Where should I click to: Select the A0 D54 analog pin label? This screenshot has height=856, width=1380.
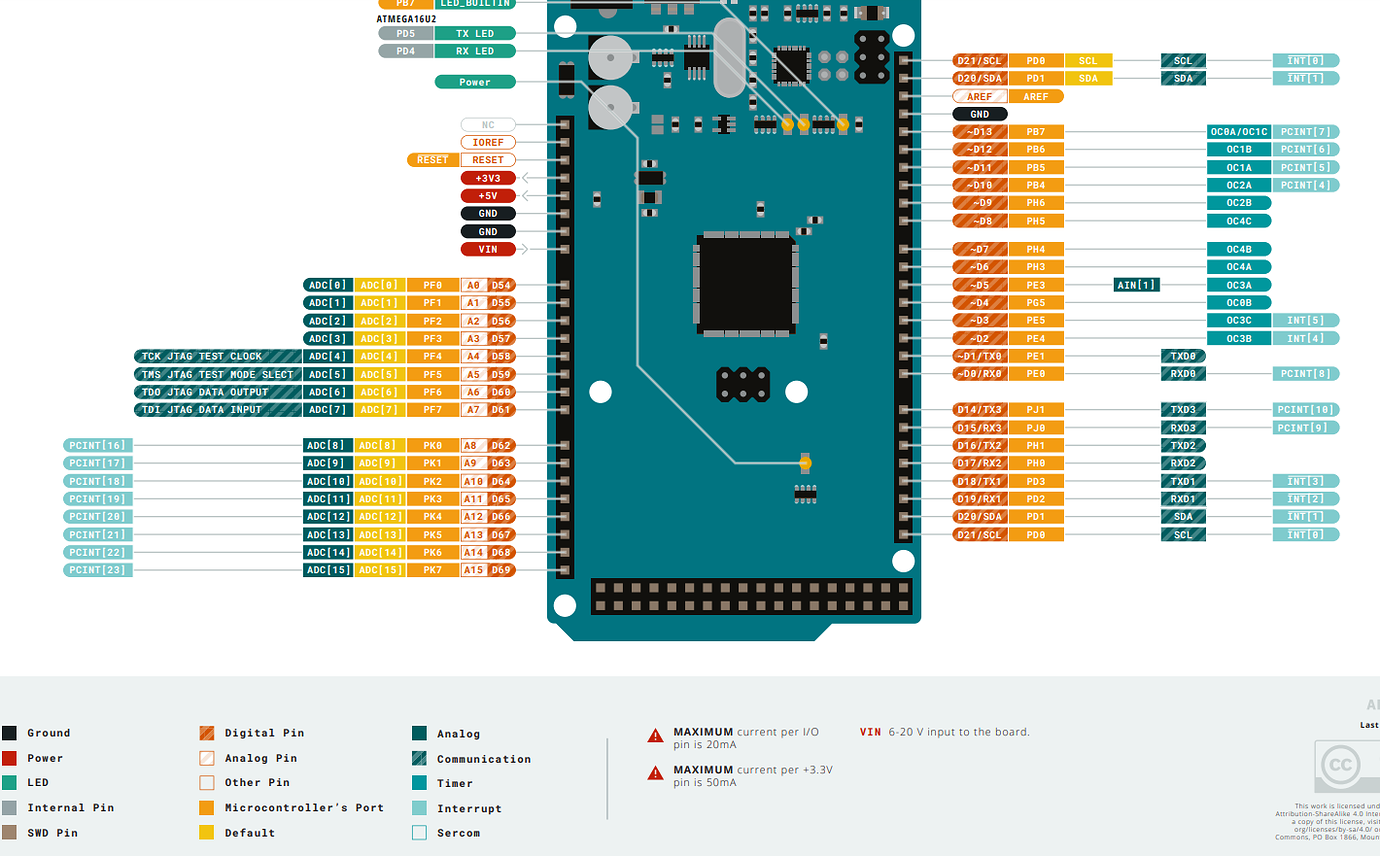pyautogui.click(x=487, y=284)
